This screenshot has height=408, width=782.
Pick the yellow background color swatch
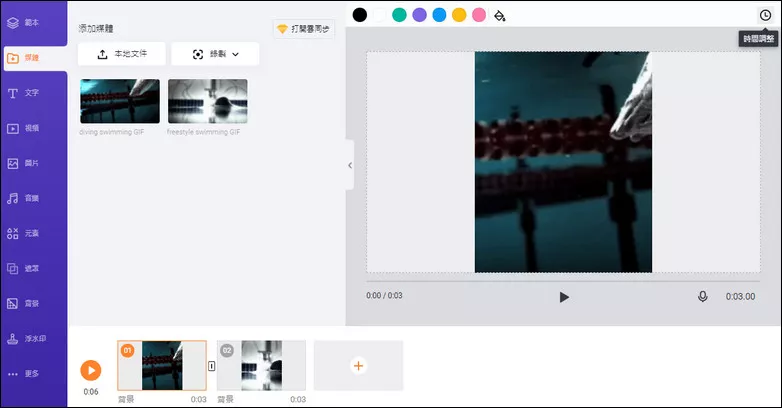click(459, 15)
